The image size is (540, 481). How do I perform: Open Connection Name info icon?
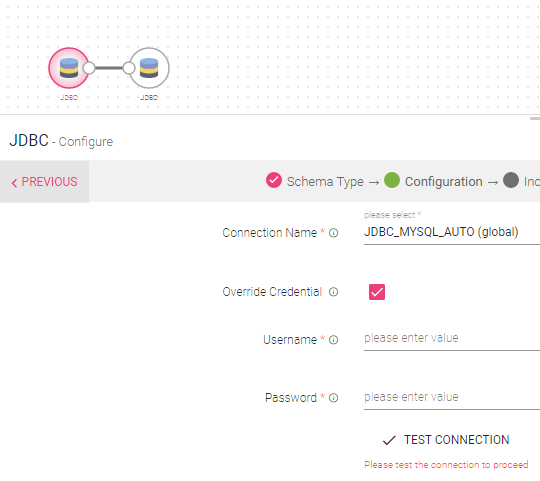pyautogui.click(x=333, y=233)
